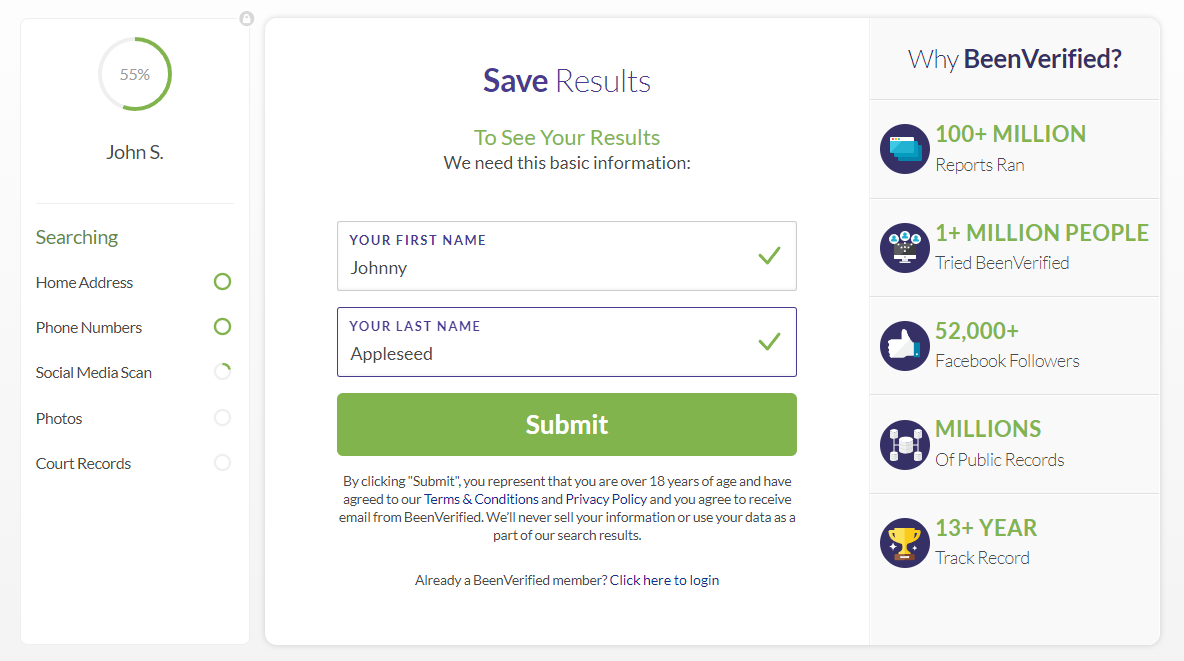Click the Your First Name field
1184x661 pixels.
point(567,256)
